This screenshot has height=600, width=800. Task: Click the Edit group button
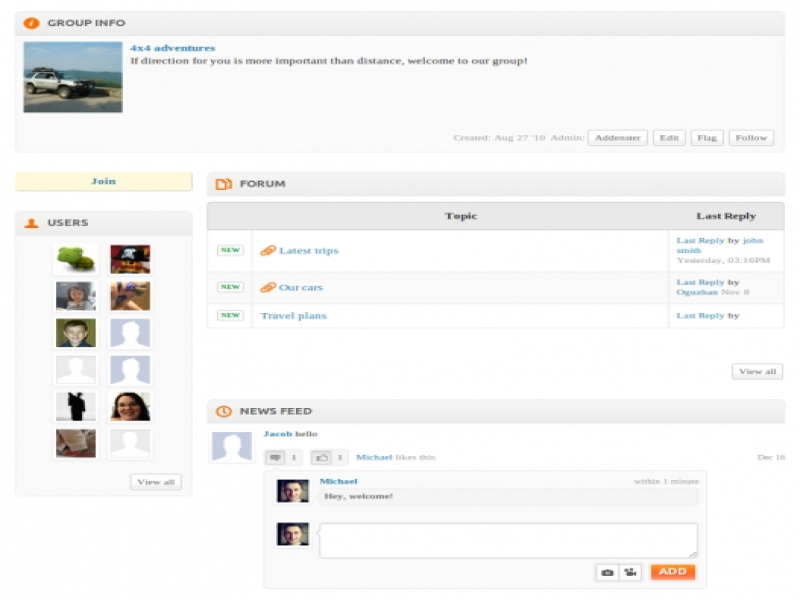(x=669, y=138)
